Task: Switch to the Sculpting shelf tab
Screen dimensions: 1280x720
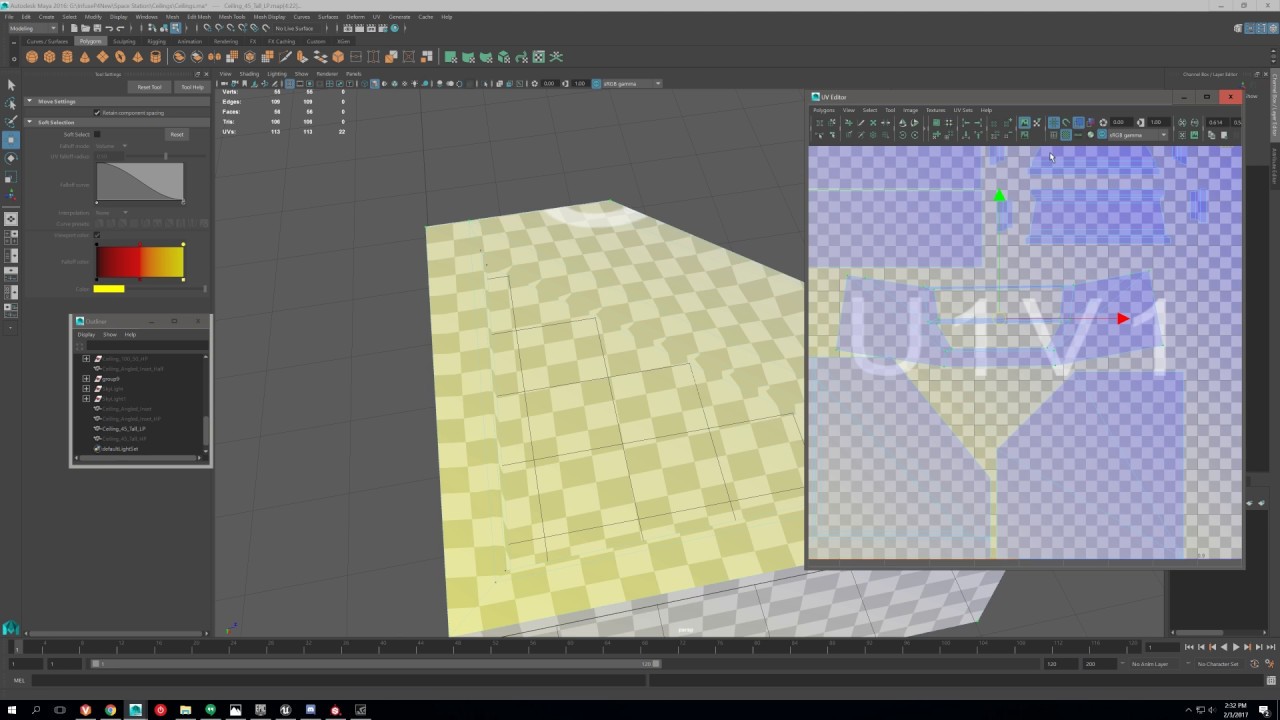Action: click(124, 41)
